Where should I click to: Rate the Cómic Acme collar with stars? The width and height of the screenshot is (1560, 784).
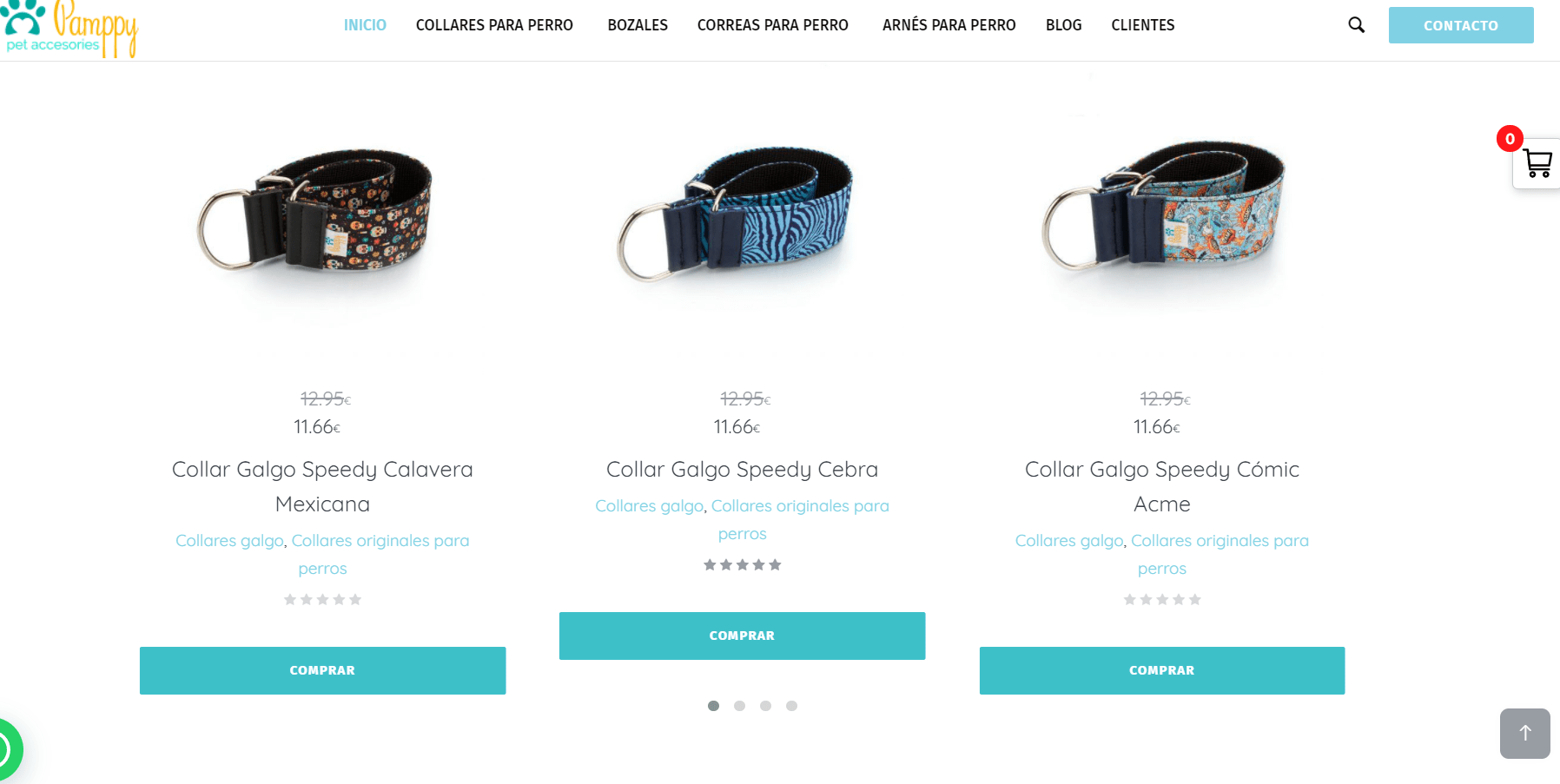[1161, 600]
